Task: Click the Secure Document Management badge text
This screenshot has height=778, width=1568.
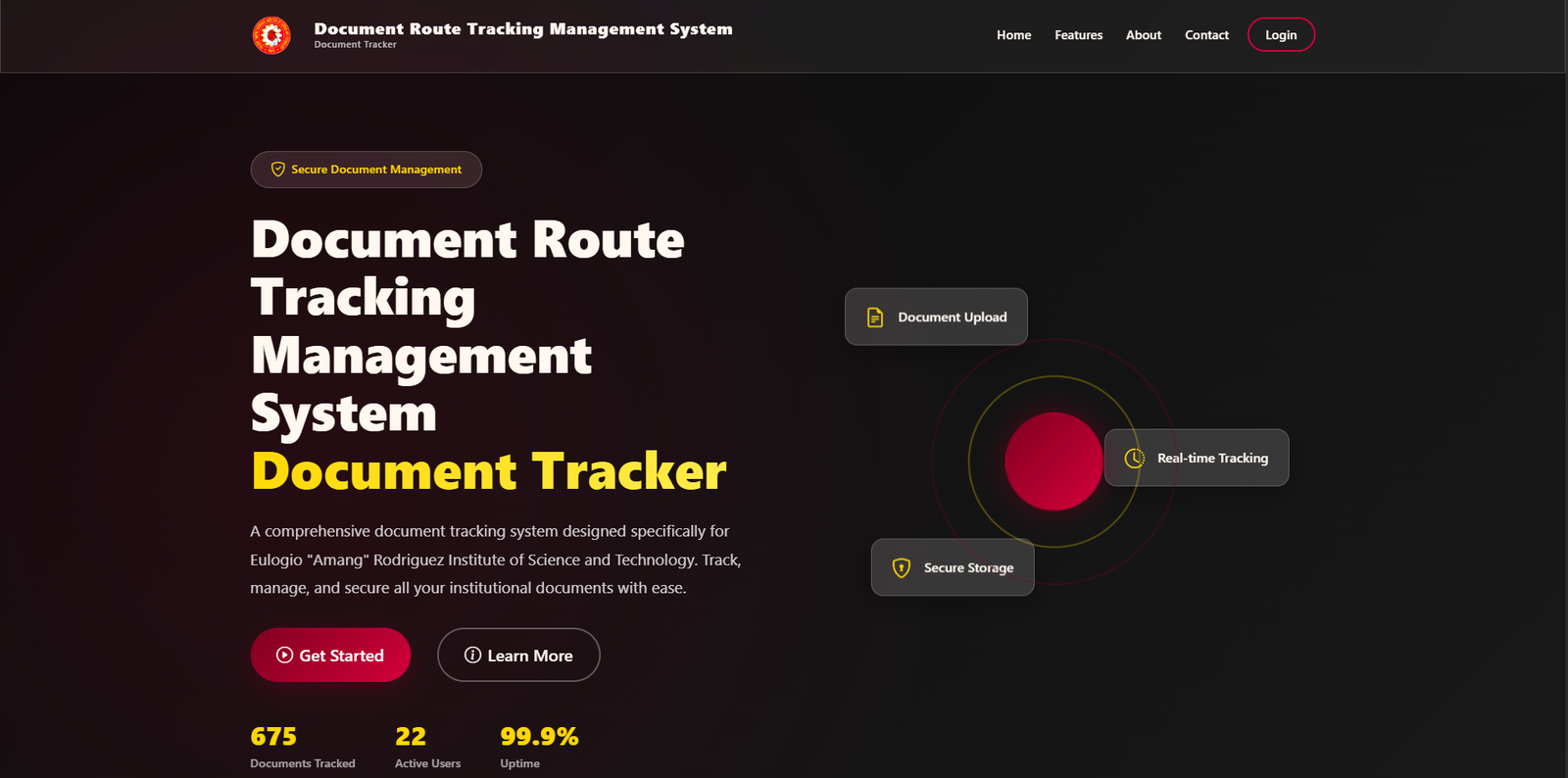Action: click(x=376, y=170)
